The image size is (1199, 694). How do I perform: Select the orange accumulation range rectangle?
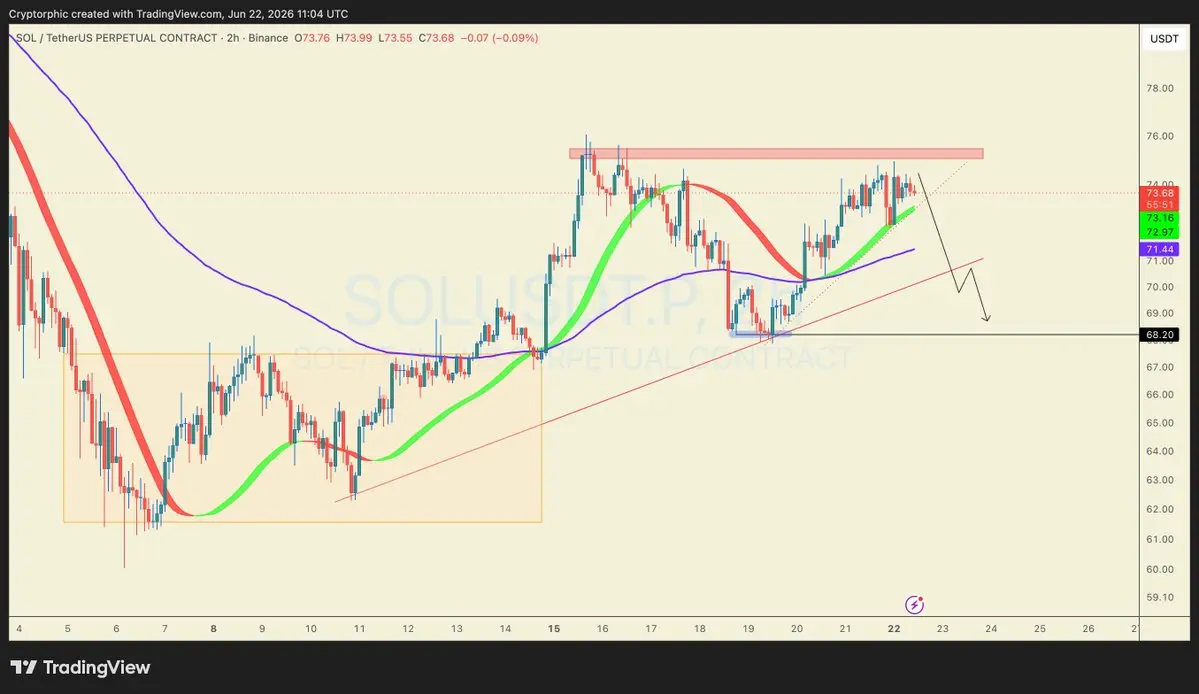303,438
